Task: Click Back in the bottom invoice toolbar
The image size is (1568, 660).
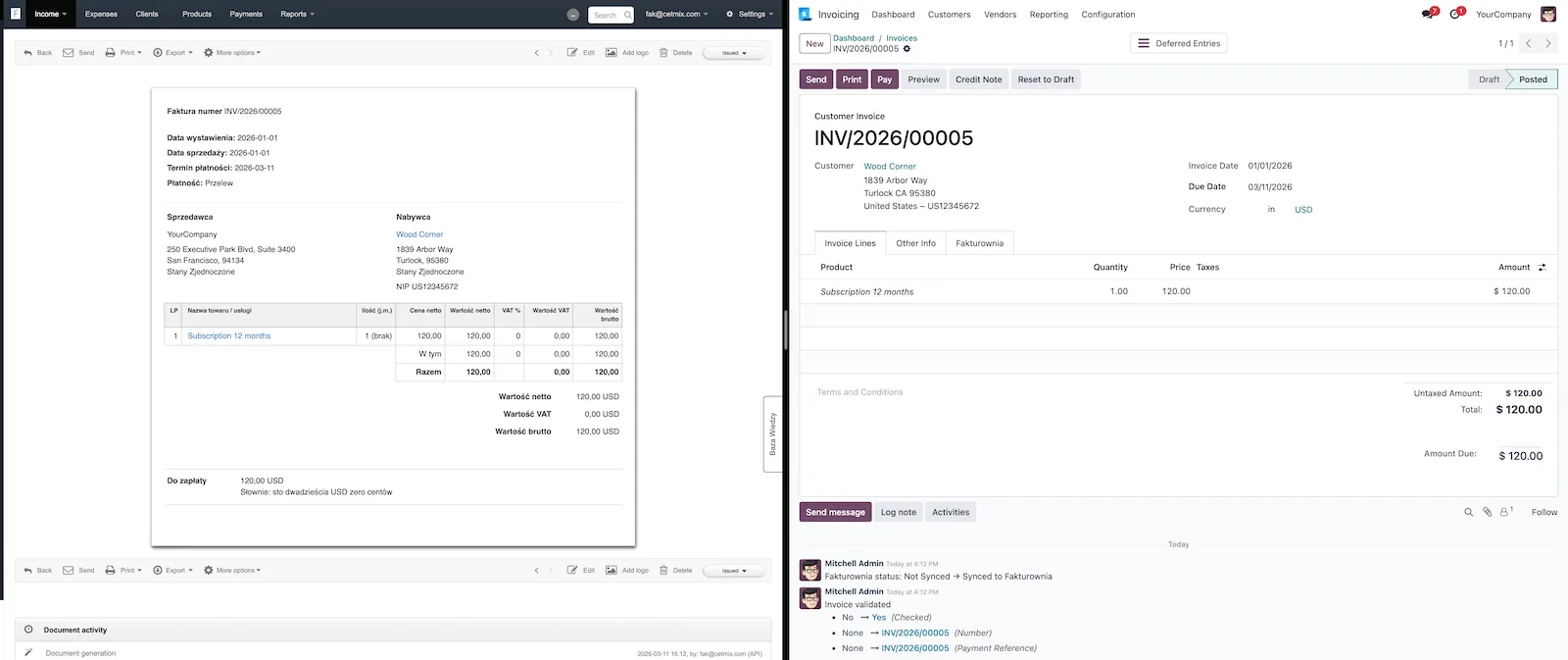Action: point(38,570)
